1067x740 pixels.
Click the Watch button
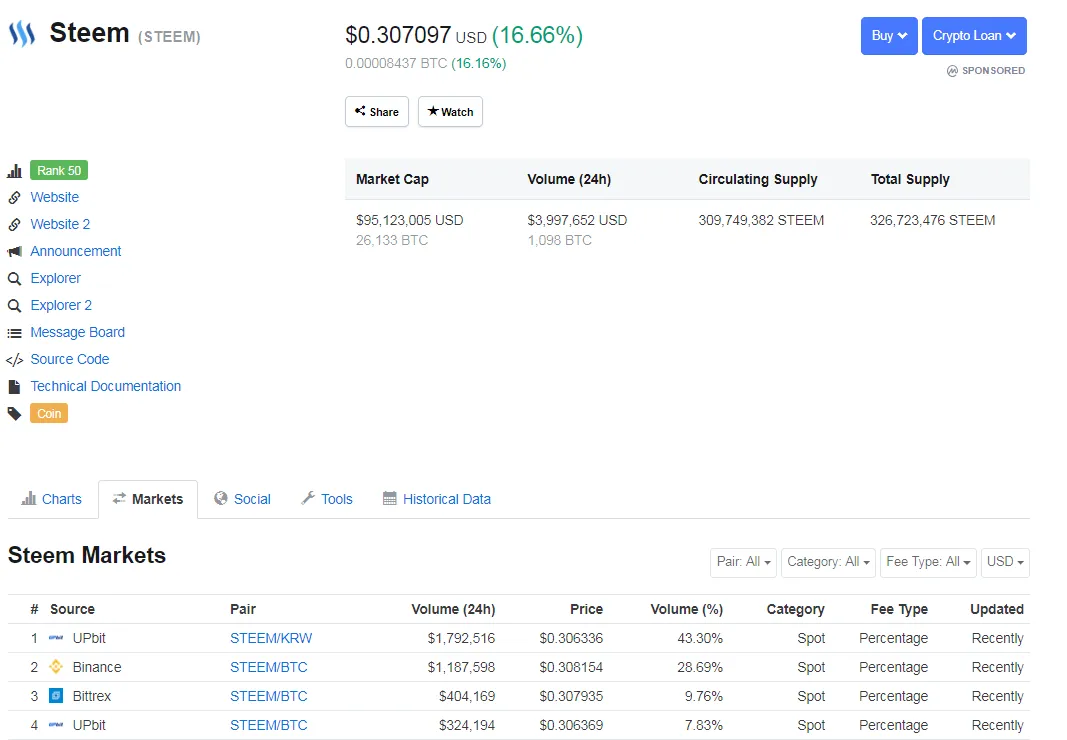(x=450, y=112)
